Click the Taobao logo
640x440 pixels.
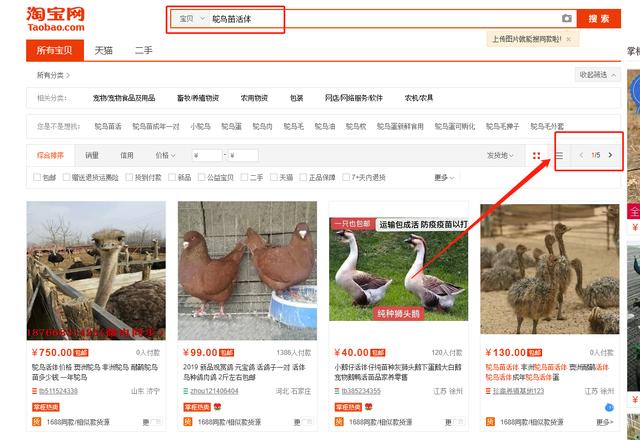point(56,19)
